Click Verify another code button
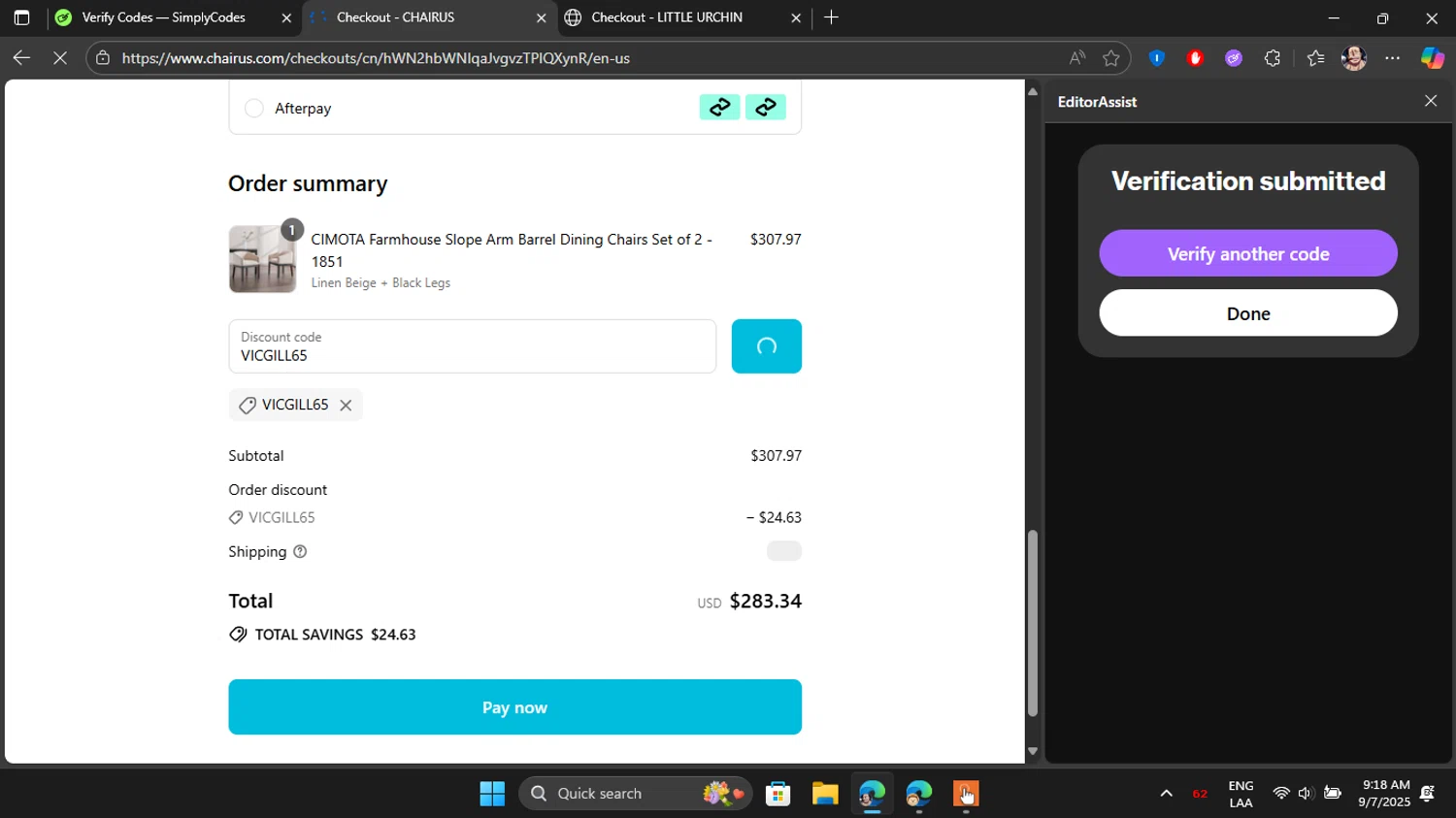The image size is (1456, 818). [x=1248, y=253]
